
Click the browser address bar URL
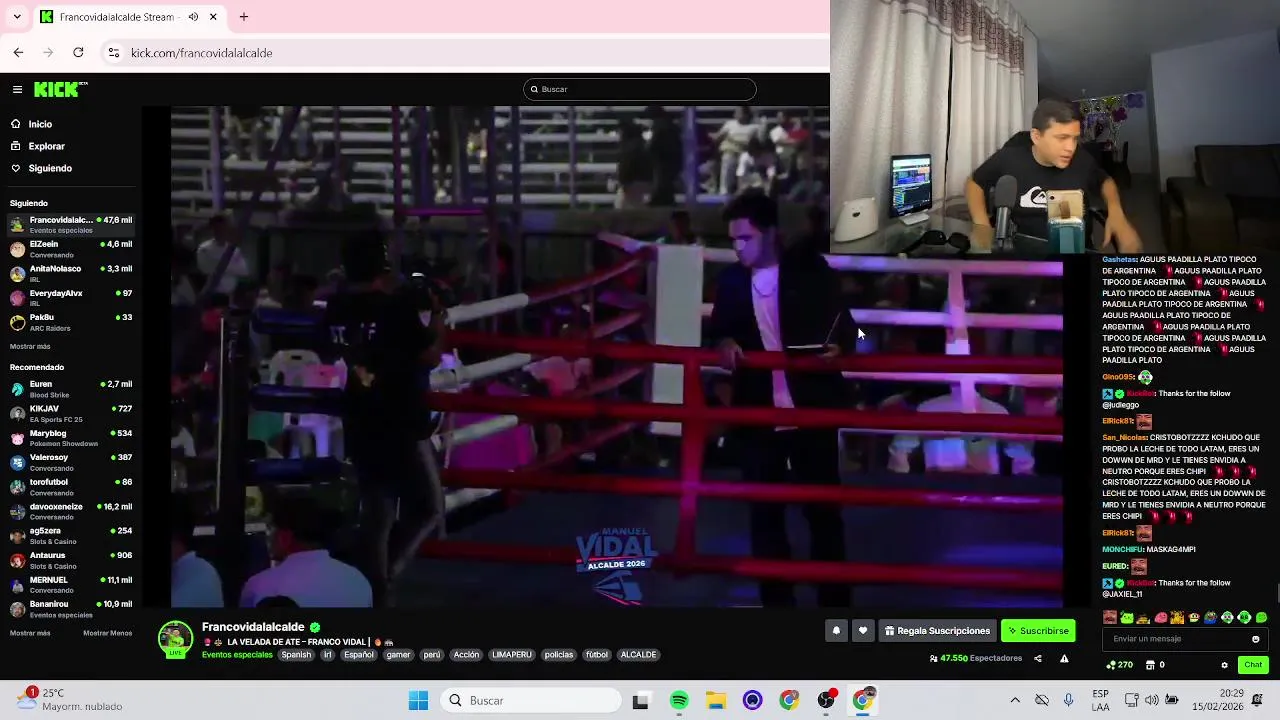(x=201, y=53)
